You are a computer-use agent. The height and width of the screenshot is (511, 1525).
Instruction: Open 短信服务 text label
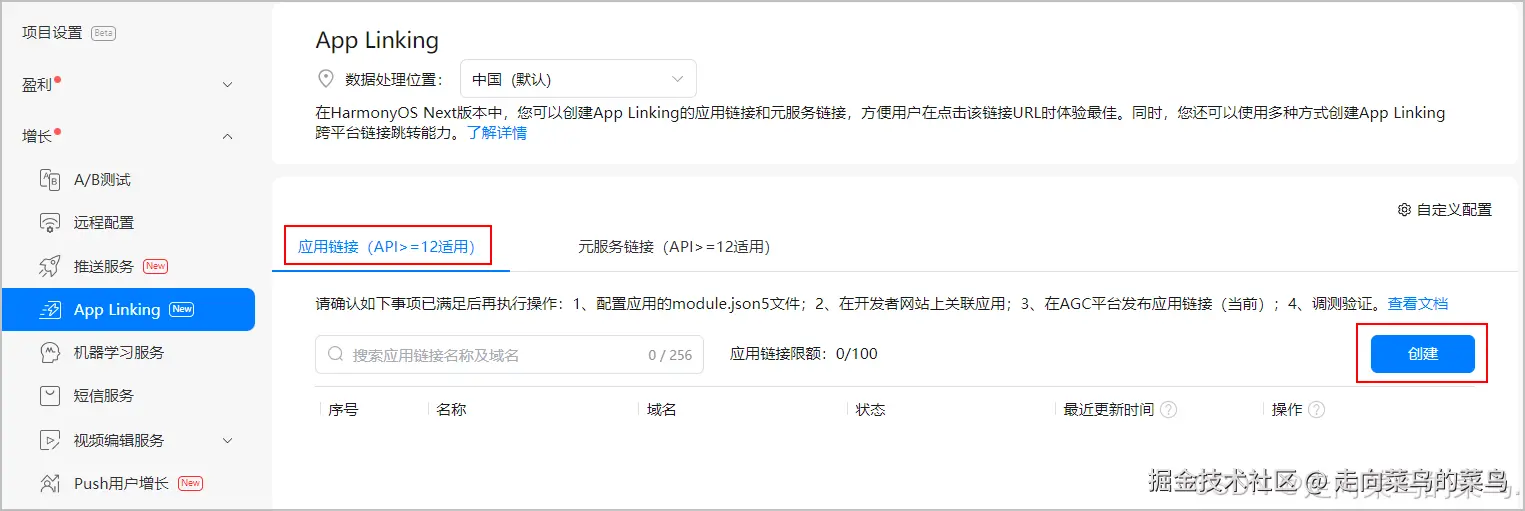point(104,396)
